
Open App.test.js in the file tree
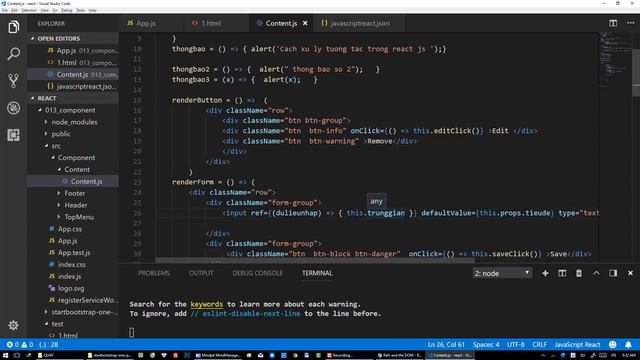click(x=73, y=253)
